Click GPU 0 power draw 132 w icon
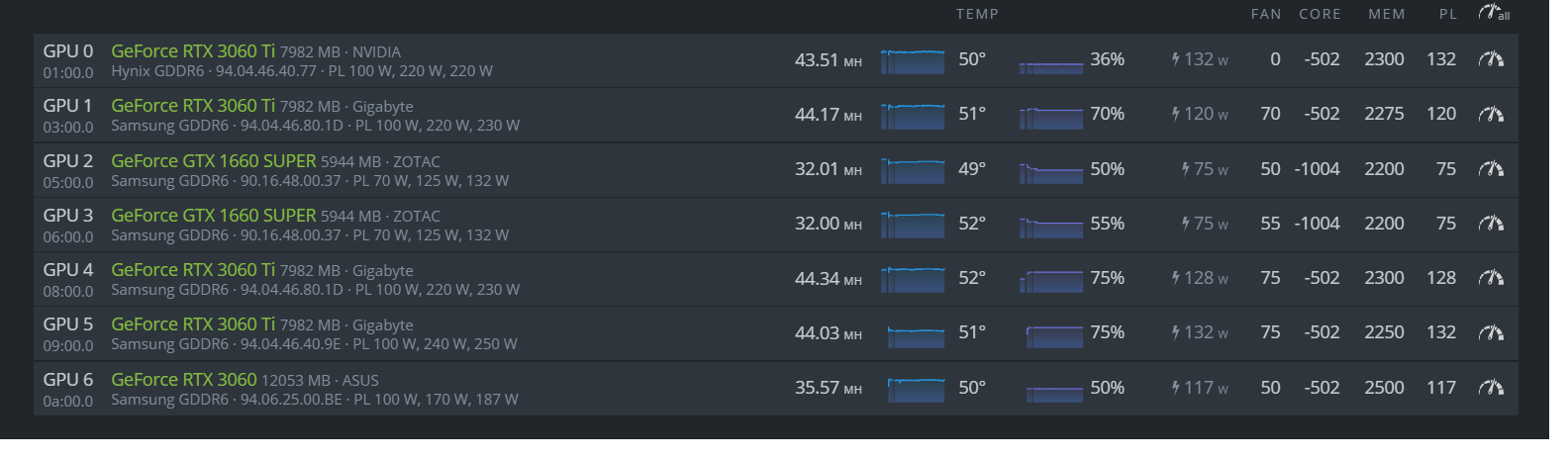 (1176, 59)
